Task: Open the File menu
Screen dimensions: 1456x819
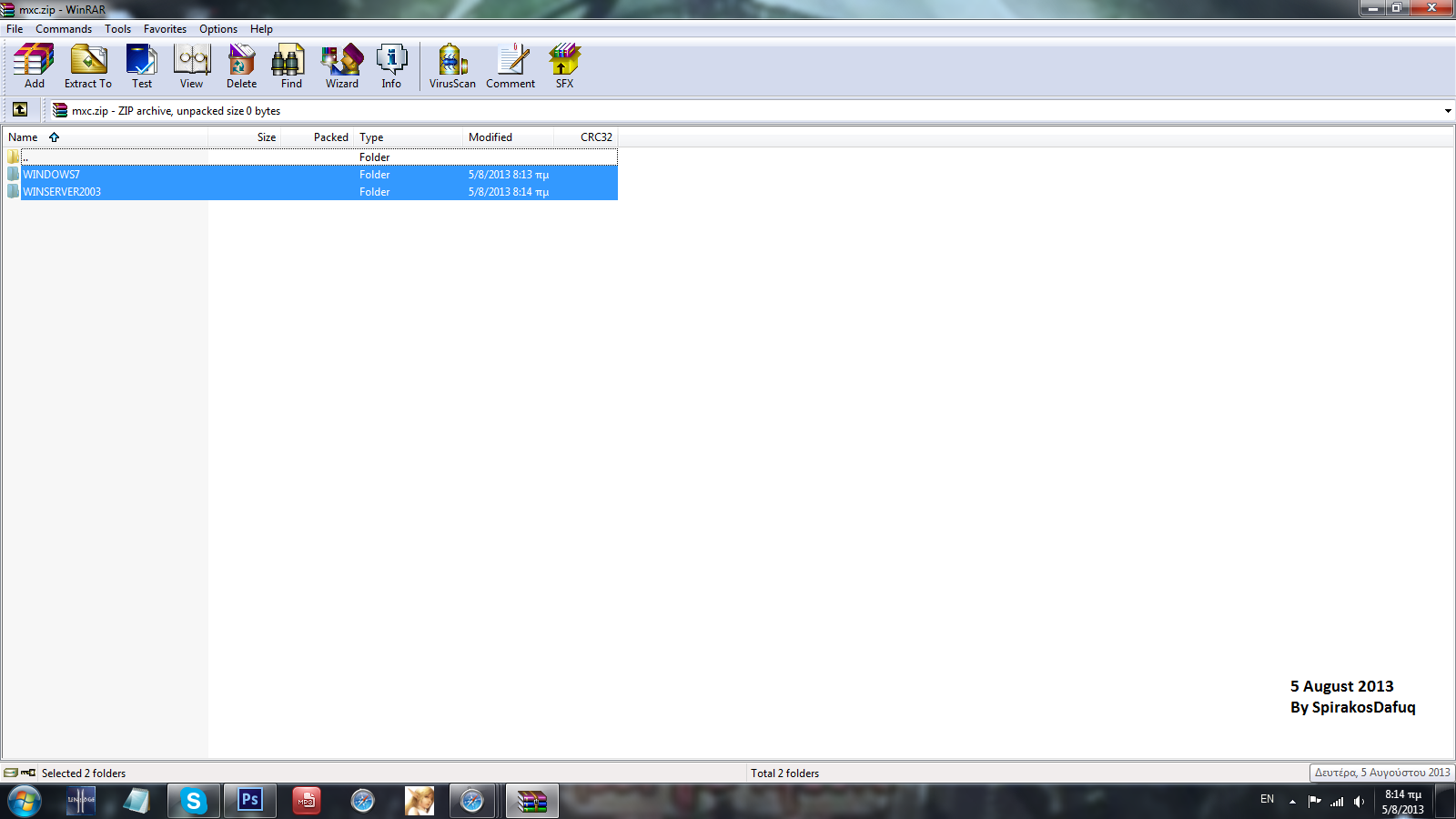Action: (15, 29)
